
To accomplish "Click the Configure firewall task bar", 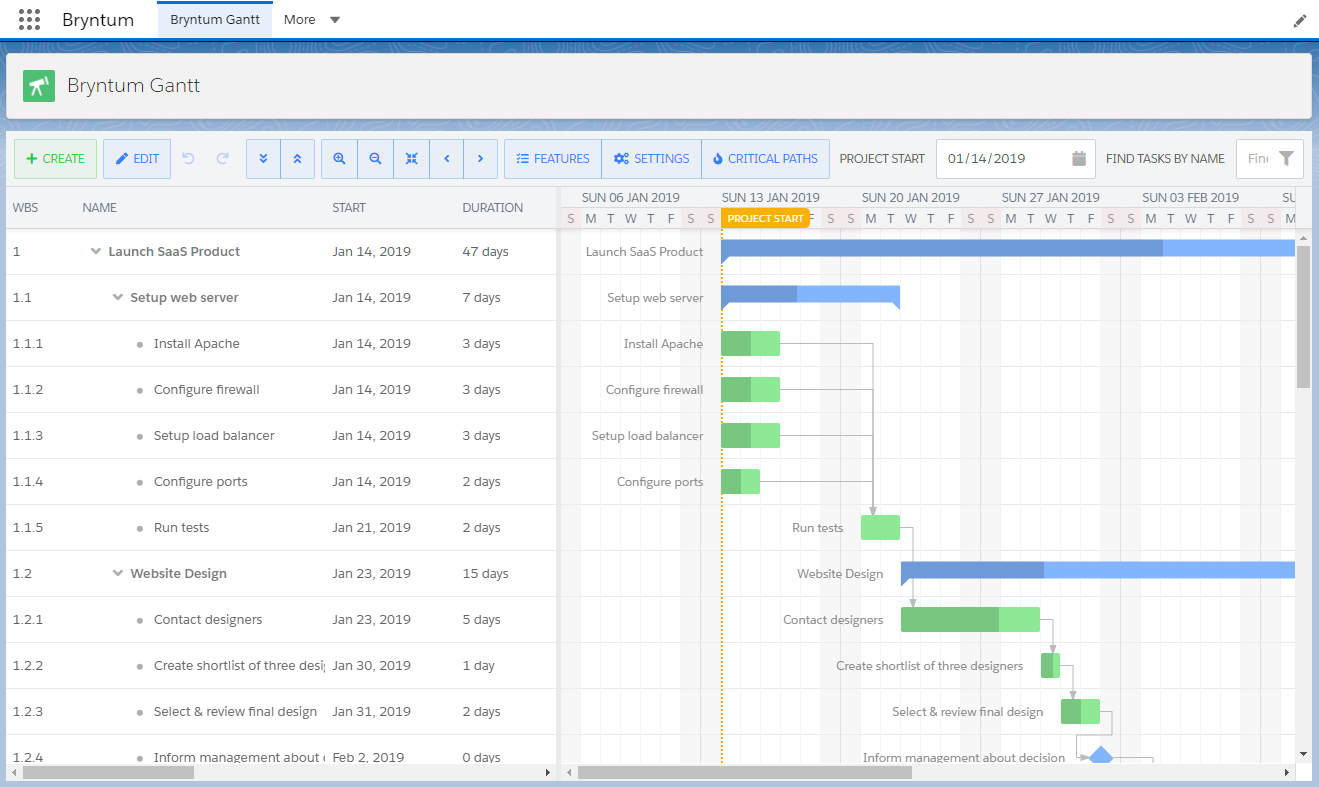I will click(750, 390).
